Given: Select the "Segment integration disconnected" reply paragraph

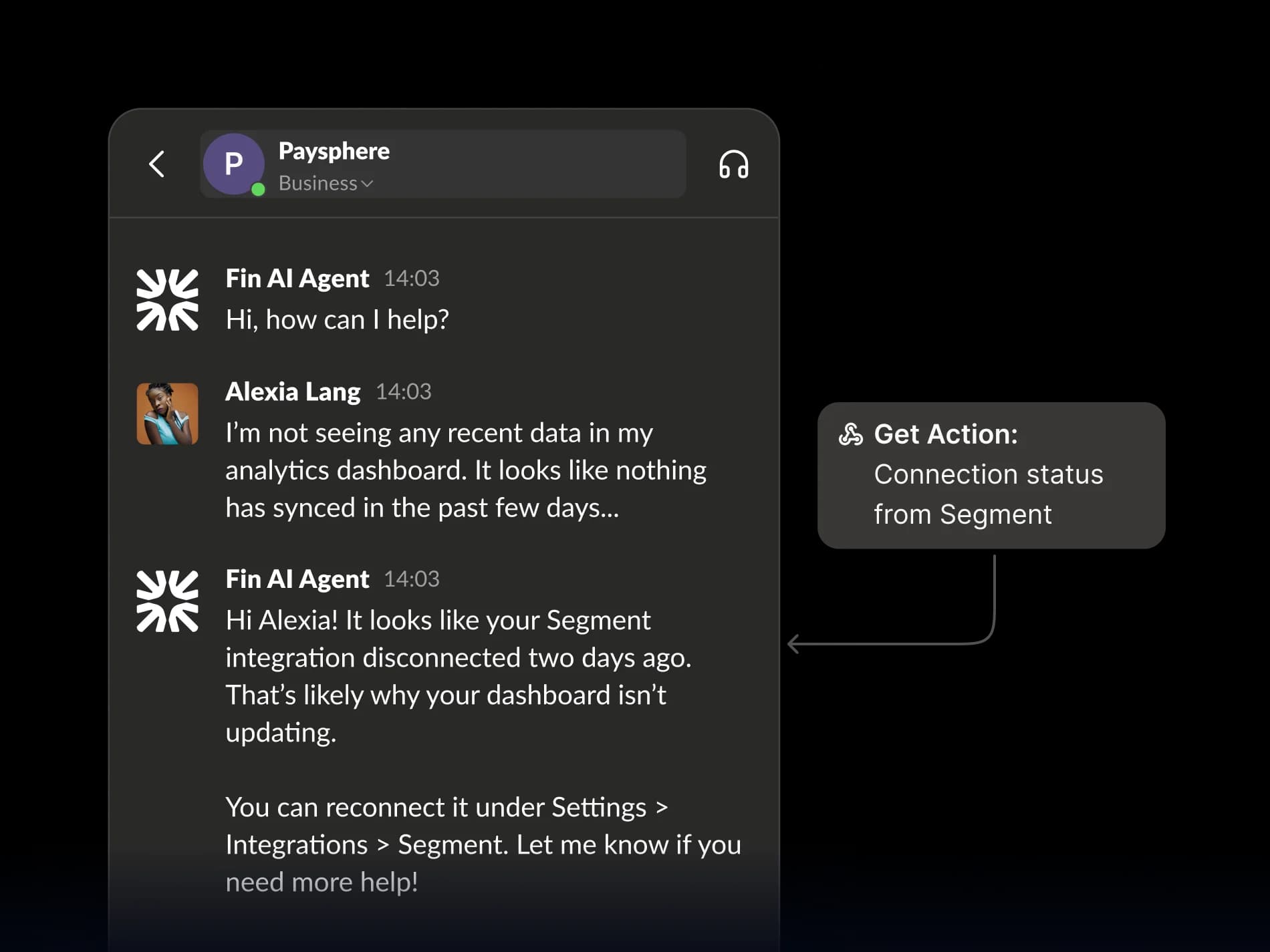Looking at the screenshot, I should [459, 676].
